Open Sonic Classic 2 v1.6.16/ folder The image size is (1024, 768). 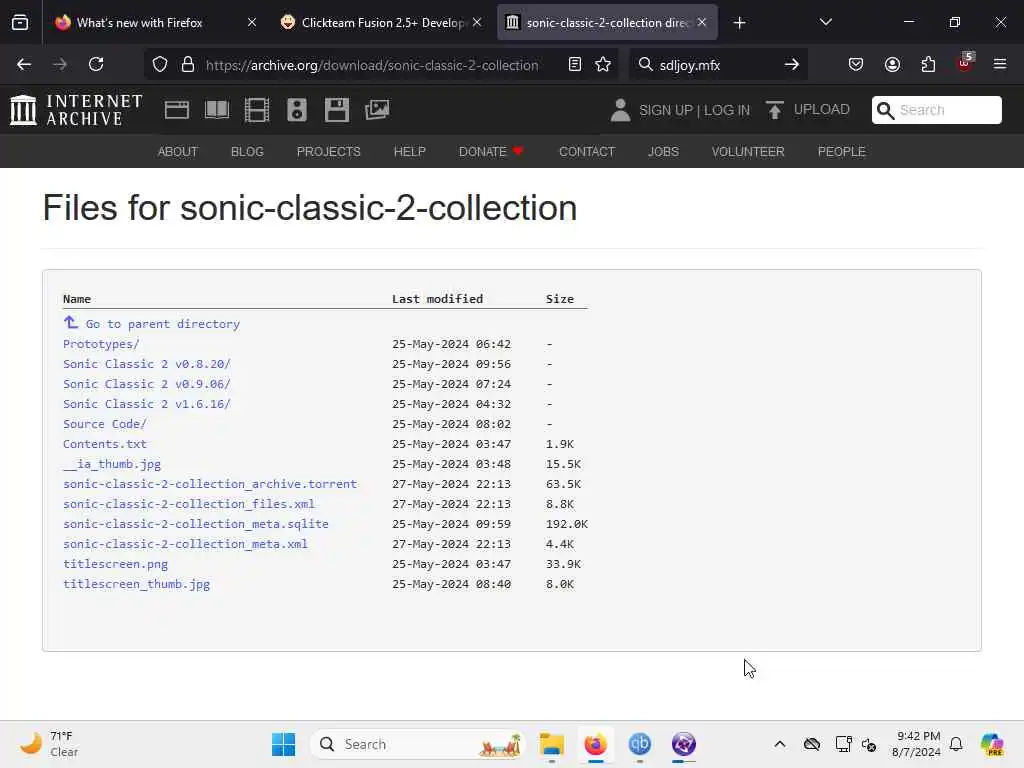(x=147, y=404)
